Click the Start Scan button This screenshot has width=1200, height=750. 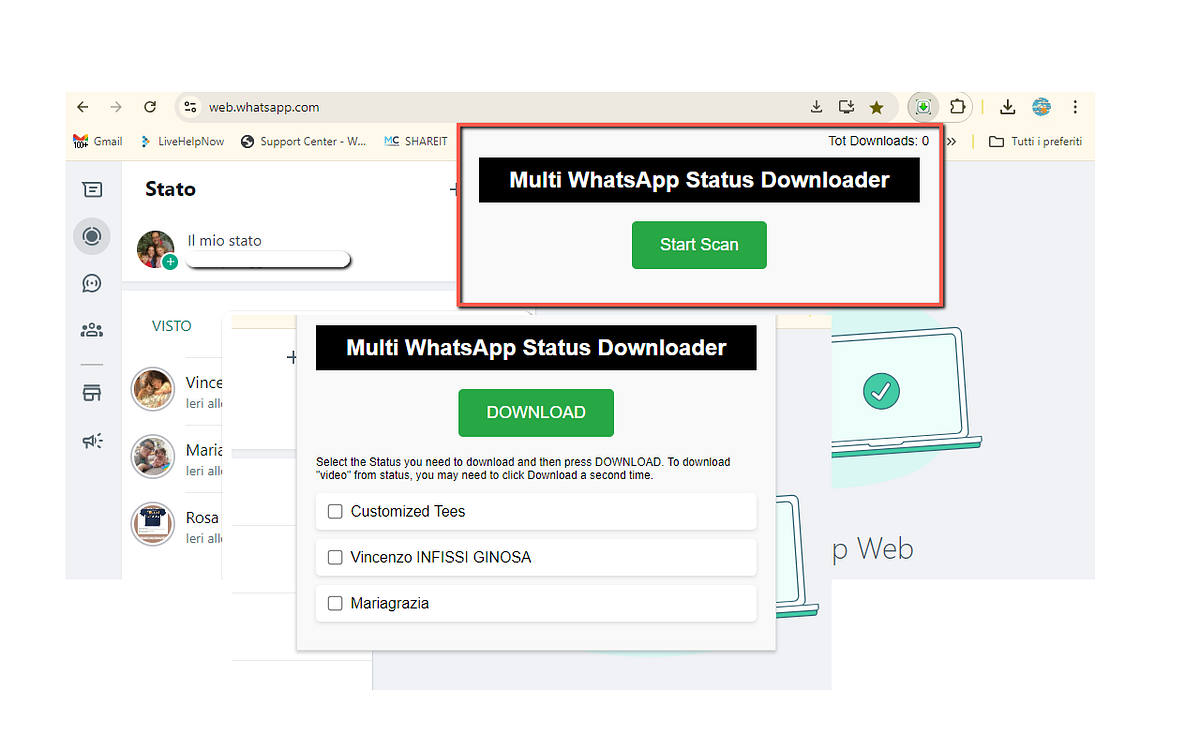tap(699, 245)
